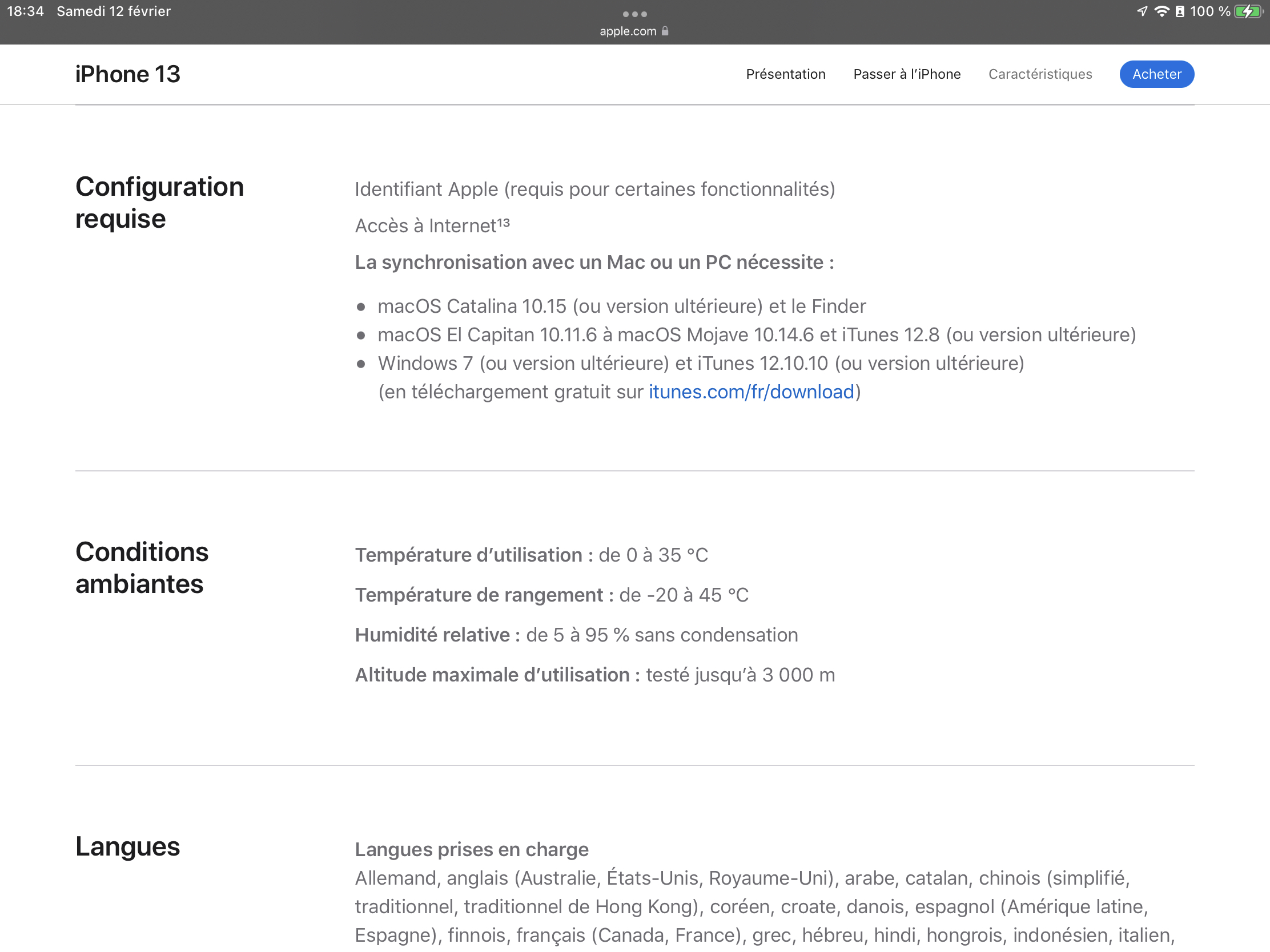Viewport: 1270px width, 952px height.
Task: Open the iPhone 13 title link
Action: pos(127,74)
